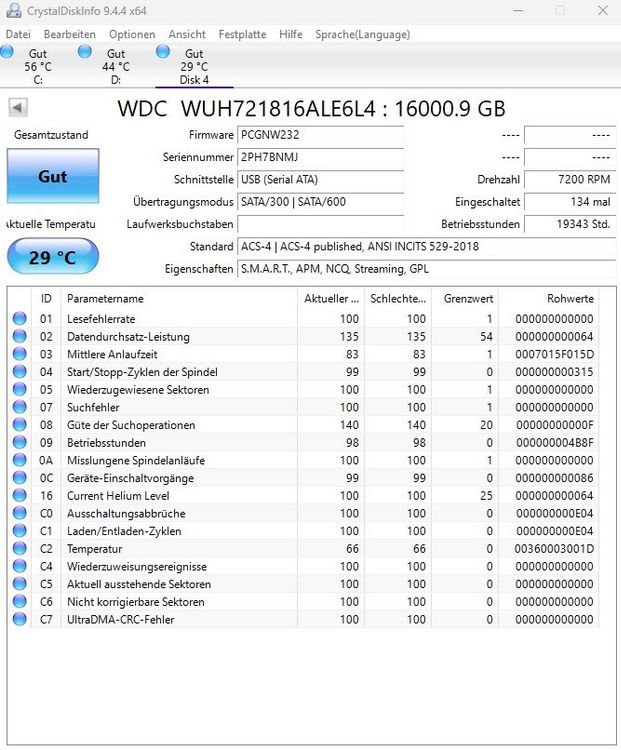621x750 pixels.
Task: Click the Seriennummer field 2PH7BNMJ
Action: [x=321, y=157]
